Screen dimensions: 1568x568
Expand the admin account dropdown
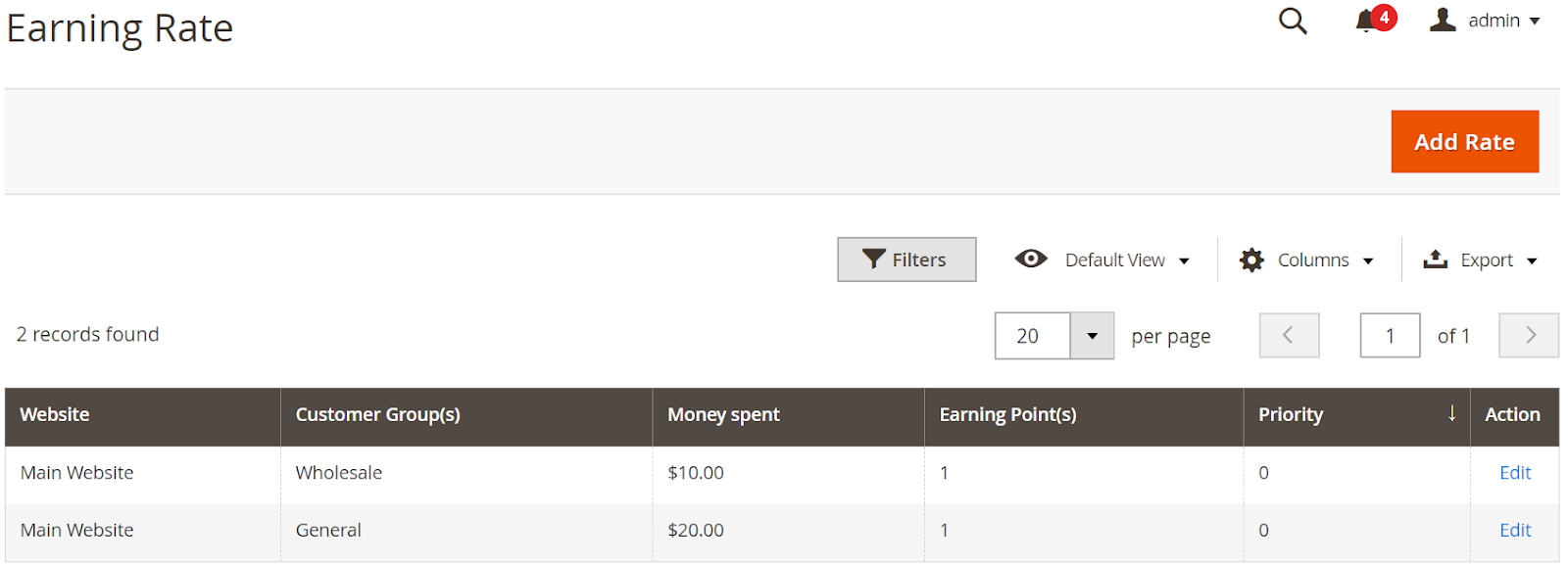1535,21
